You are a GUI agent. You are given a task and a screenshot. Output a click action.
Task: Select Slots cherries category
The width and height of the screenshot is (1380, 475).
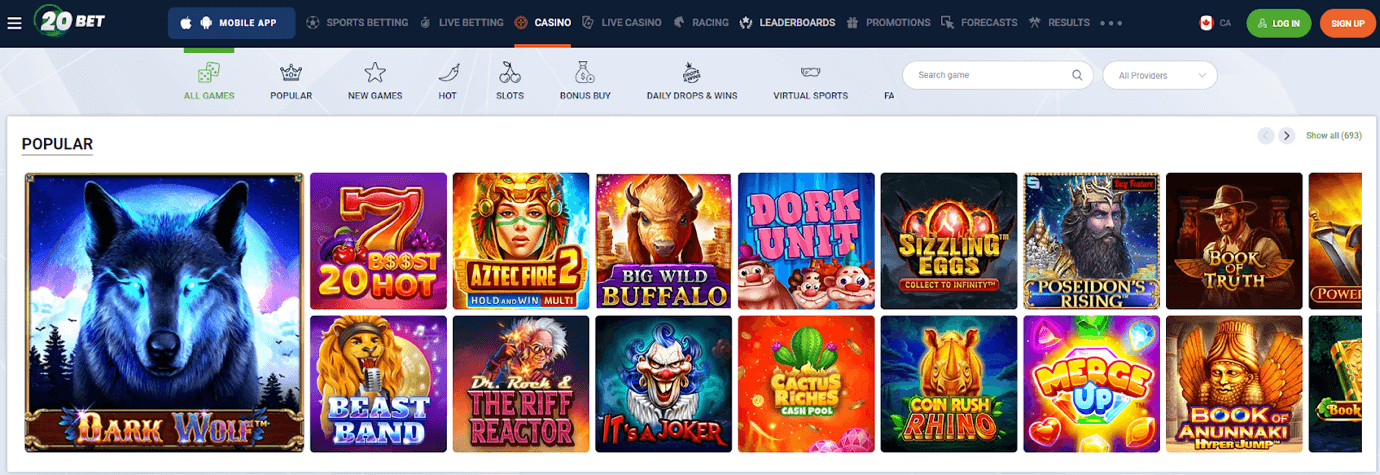click(x=510, y=81)
